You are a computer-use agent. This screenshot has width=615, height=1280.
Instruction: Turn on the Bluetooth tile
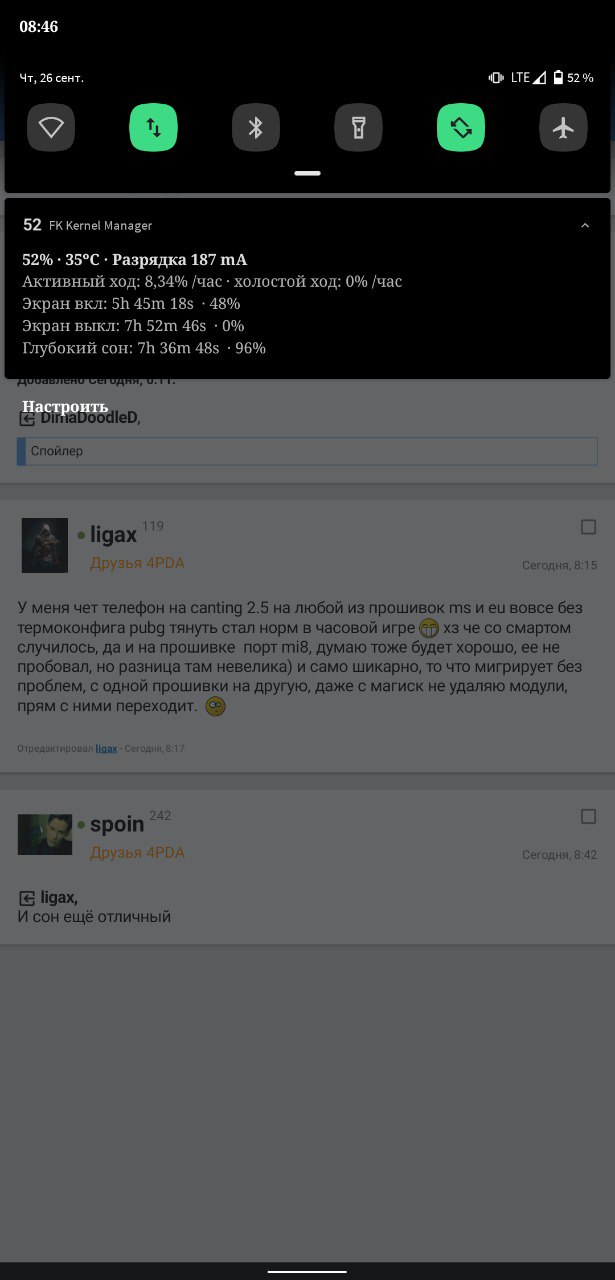[x=256, y=128]
